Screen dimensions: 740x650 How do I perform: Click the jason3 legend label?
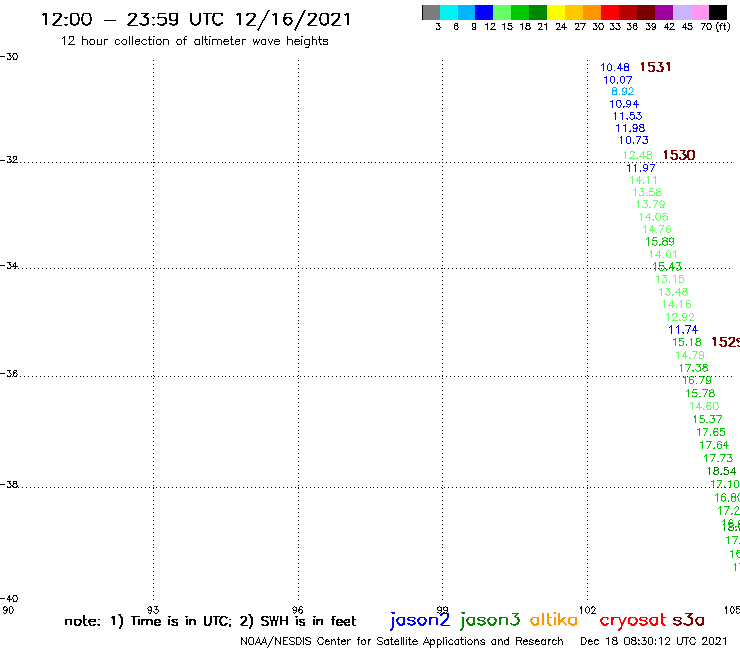tap(490, 620)
